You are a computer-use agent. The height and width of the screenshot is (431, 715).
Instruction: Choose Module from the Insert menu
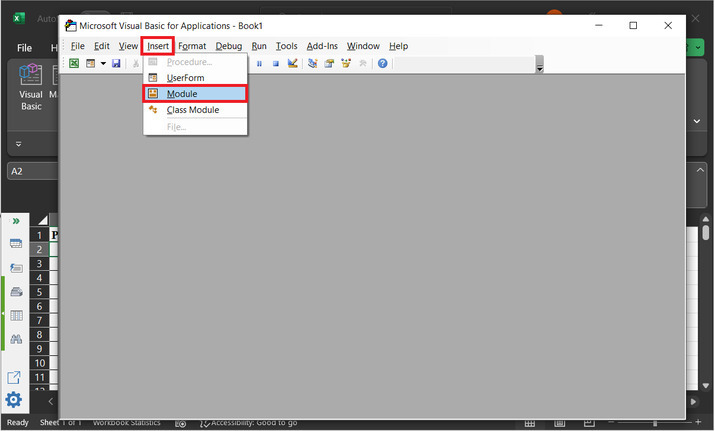[195, 94]
